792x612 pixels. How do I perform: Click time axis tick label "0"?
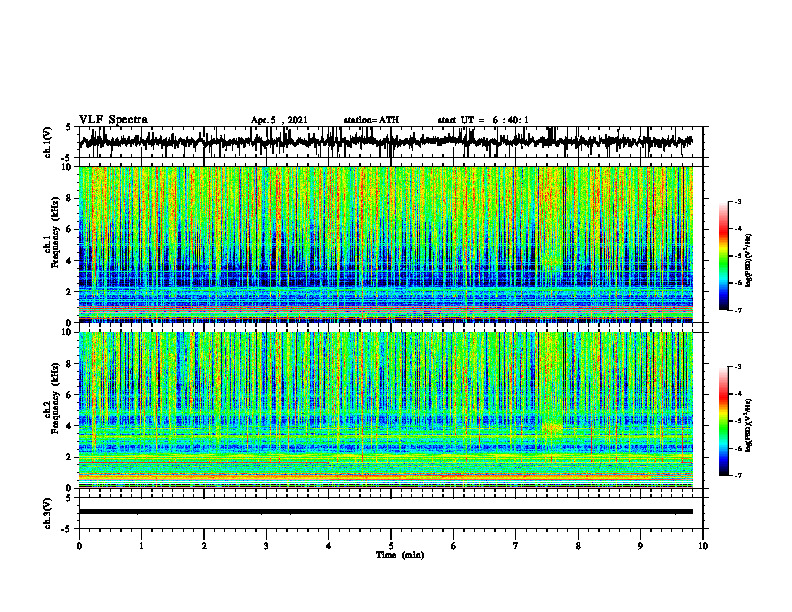(79, 546)
